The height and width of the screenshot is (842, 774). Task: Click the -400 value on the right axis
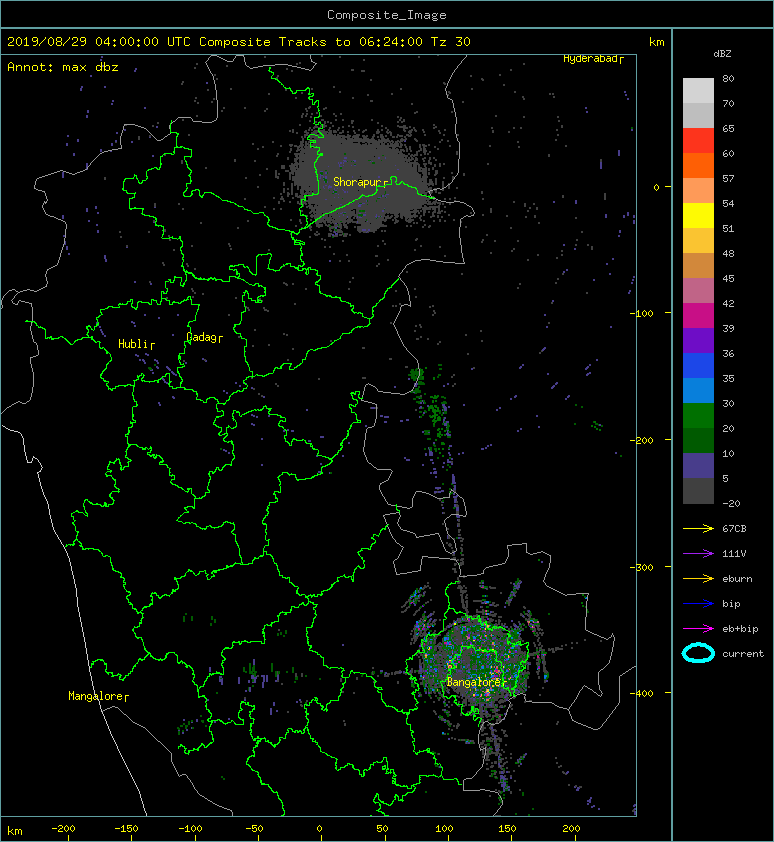click(x=642, y=693)
